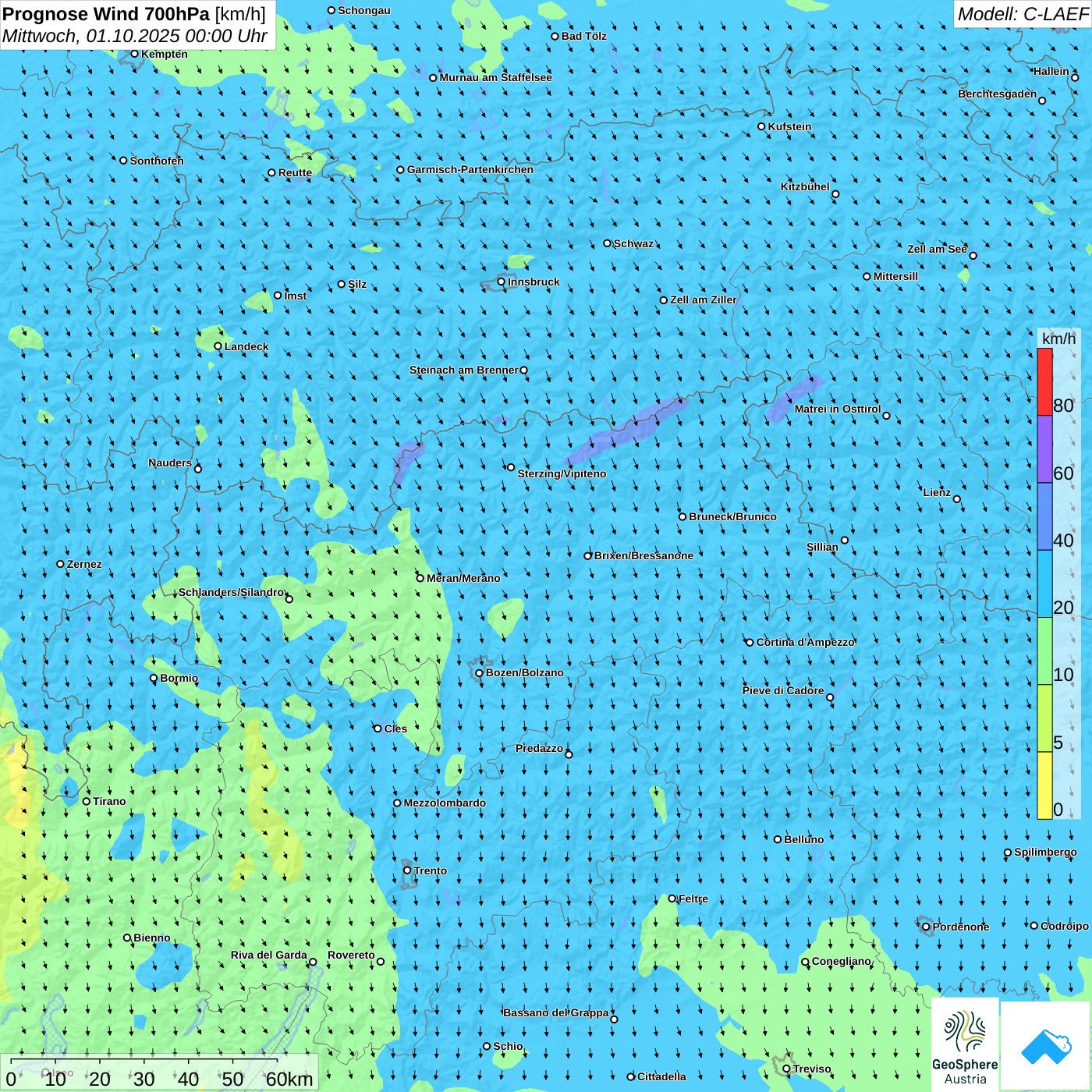Click the 'Modell: C-LAEF' label
The image size is (1092, 1092).
pos(1023,14)
